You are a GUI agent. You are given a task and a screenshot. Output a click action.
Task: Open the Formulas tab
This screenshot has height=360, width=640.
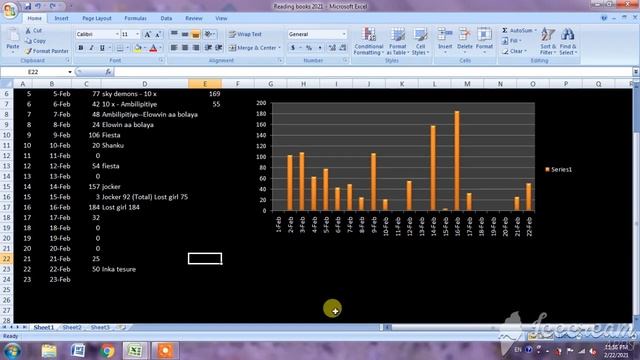click(x=135, y=18)
